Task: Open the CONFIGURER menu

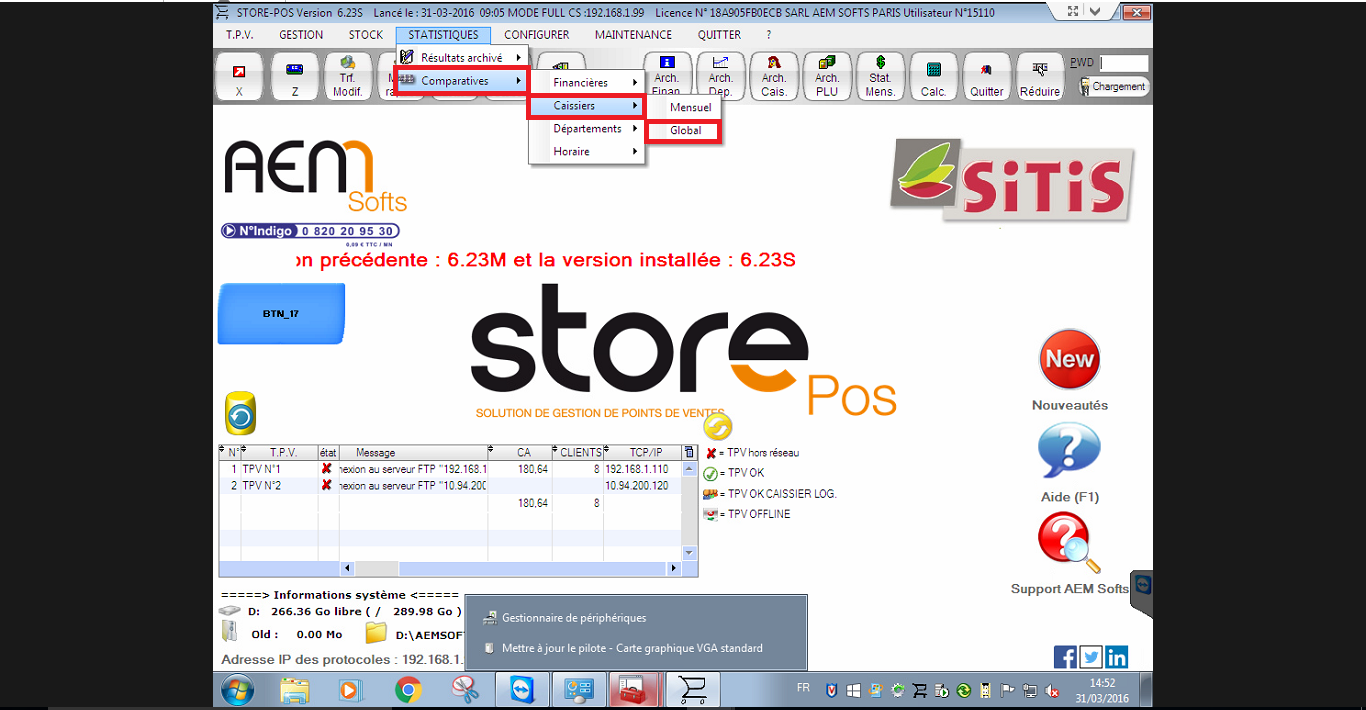Action: (x=536, y=35)
